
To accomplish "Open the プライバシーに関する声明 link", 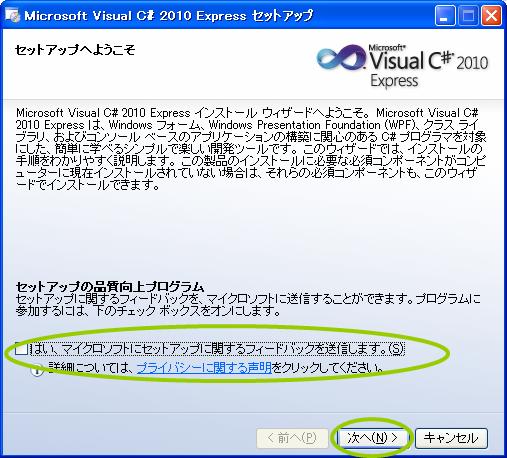I will coord(204,368).
